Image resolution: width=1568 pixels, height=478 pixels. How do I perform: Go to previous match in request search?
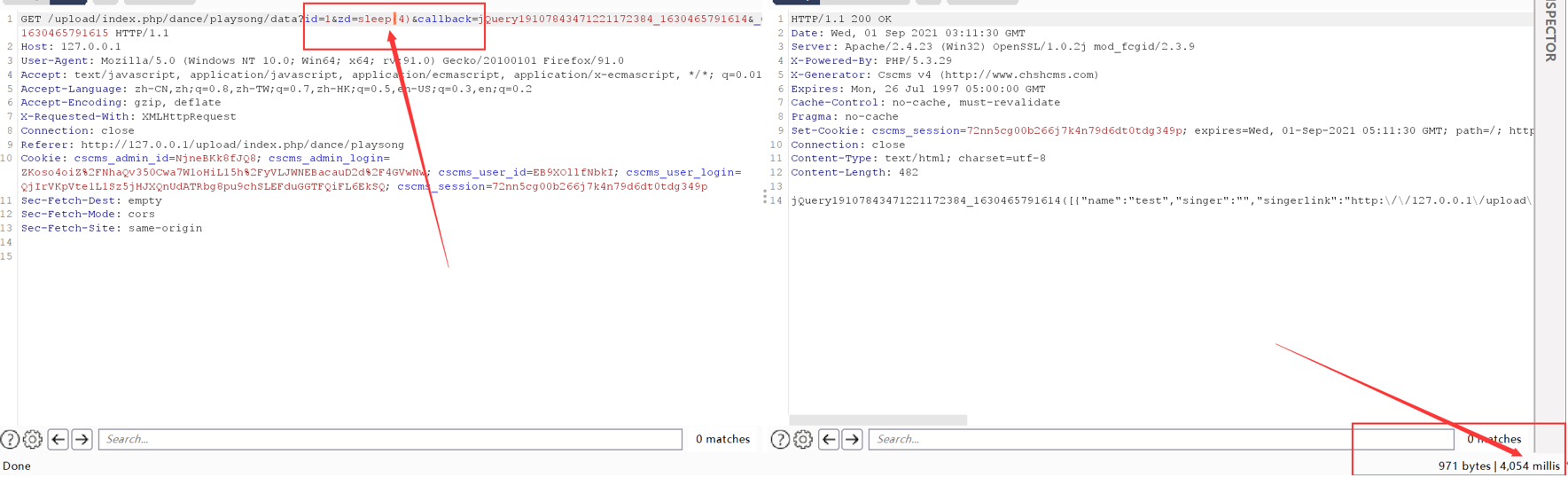pos(59,439)
